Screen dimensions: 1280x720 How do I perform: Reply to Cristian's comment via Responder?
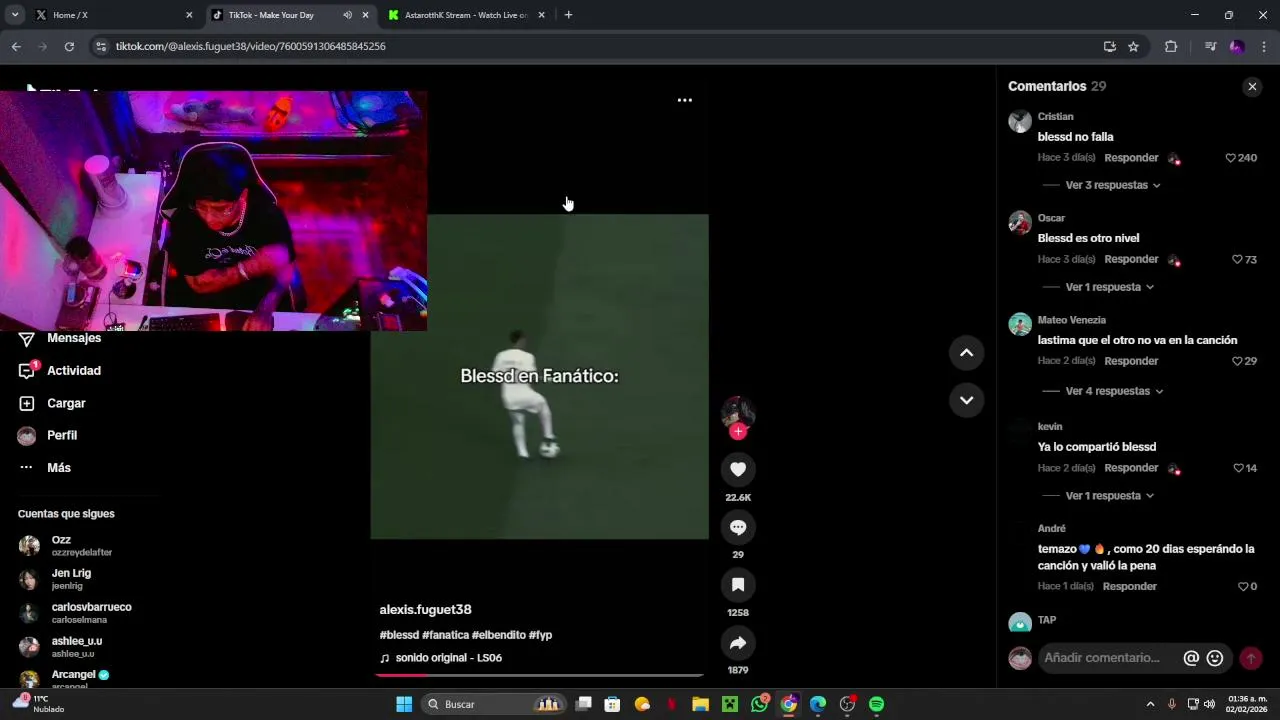point(1131,158)
